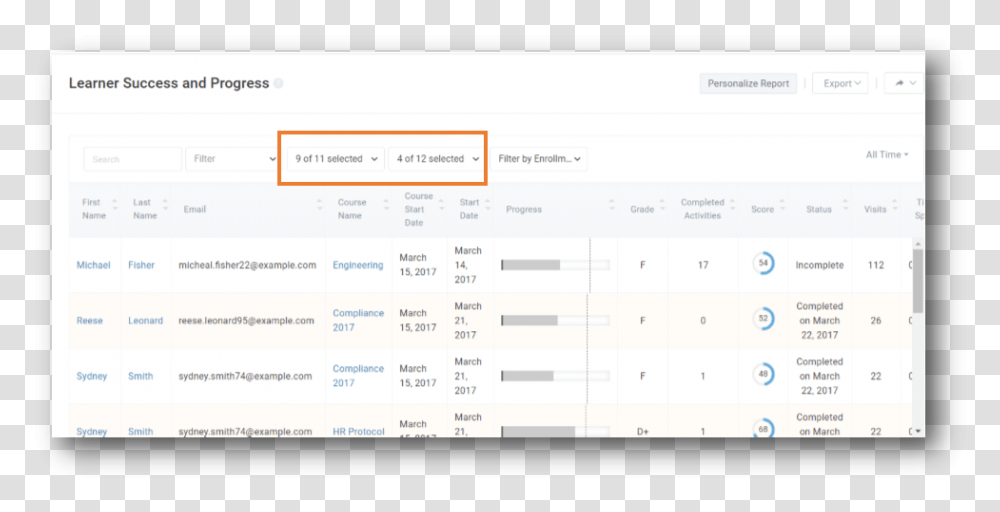
Task: Open the share arrow dropdown
Action: pos(904,83)
